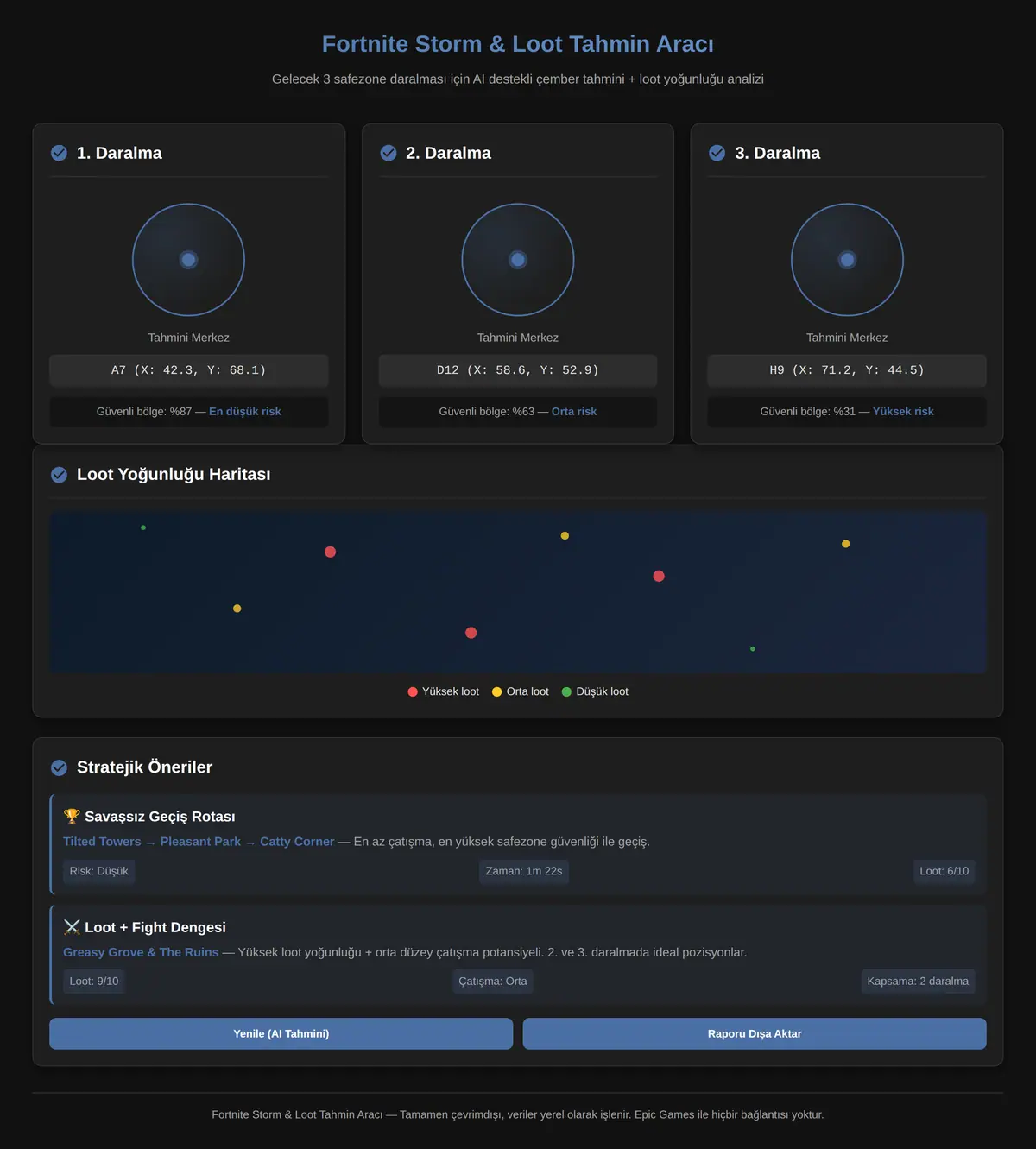Select the leftmost yellow medium-loot dot on the map

[x=237, y=609]
